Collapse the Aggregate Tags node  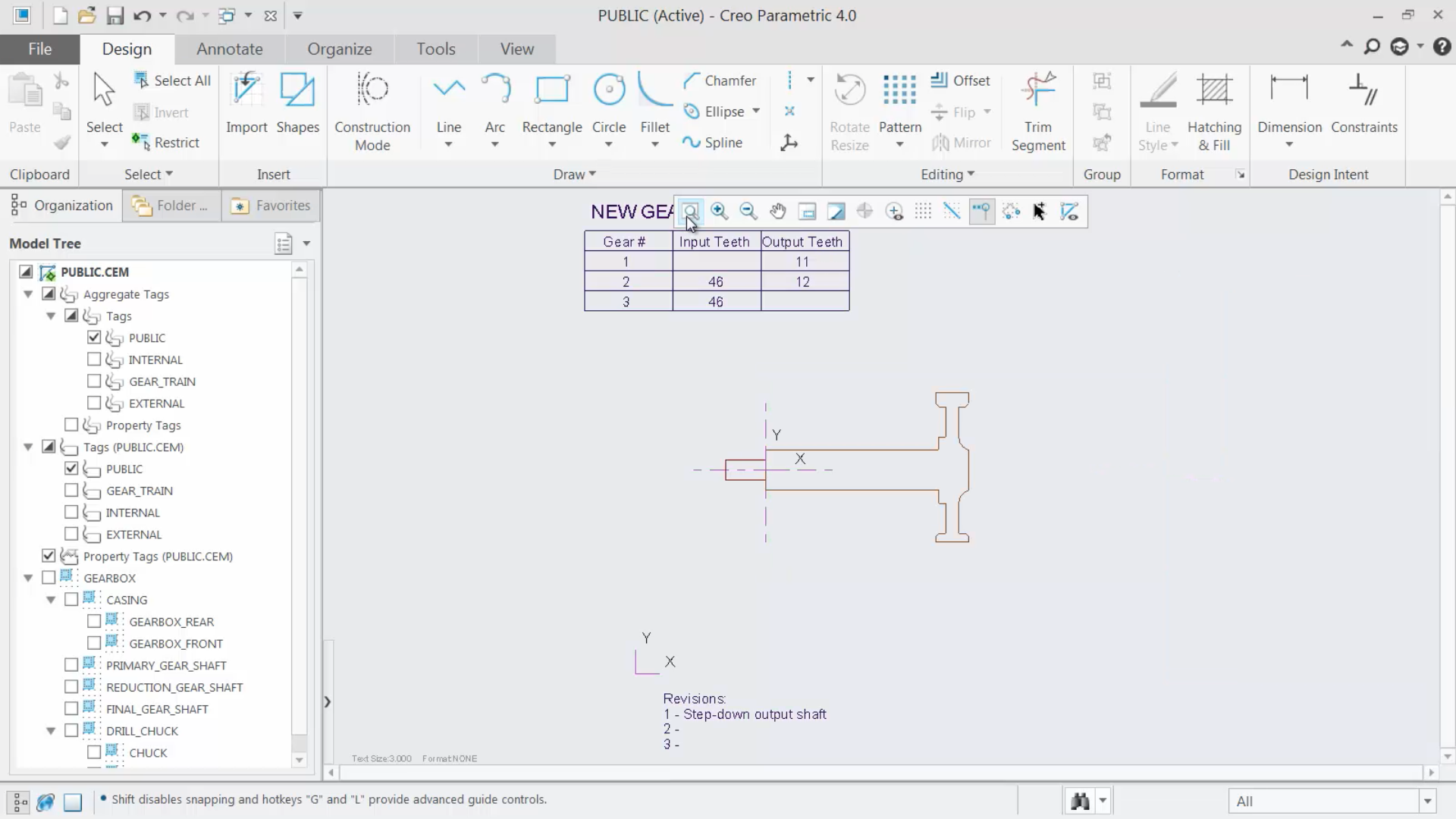pos(28,294)
